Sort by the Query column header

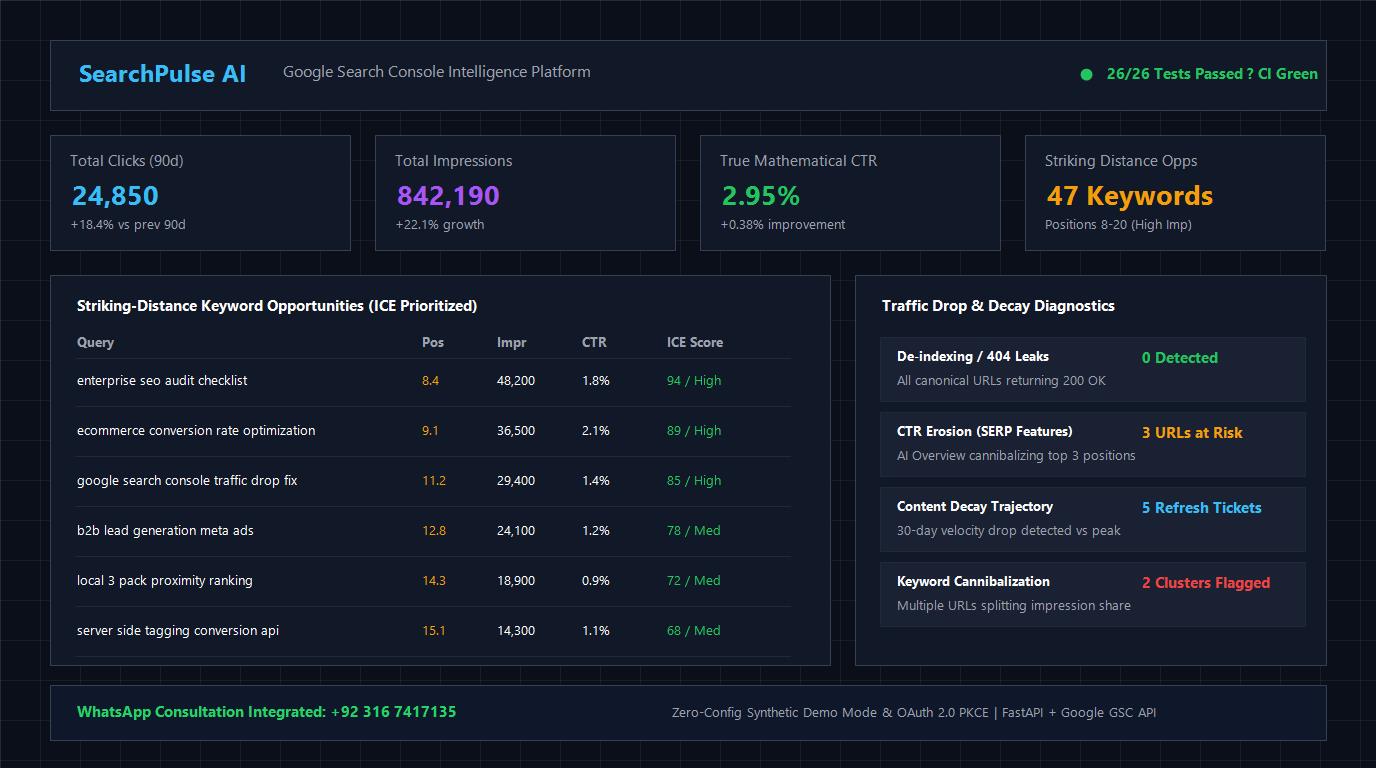click(x=95, y=342)
